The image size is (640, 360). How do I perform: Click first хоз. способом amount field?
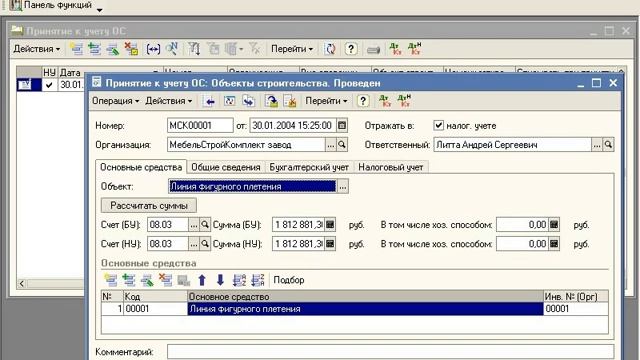(522, 224)
